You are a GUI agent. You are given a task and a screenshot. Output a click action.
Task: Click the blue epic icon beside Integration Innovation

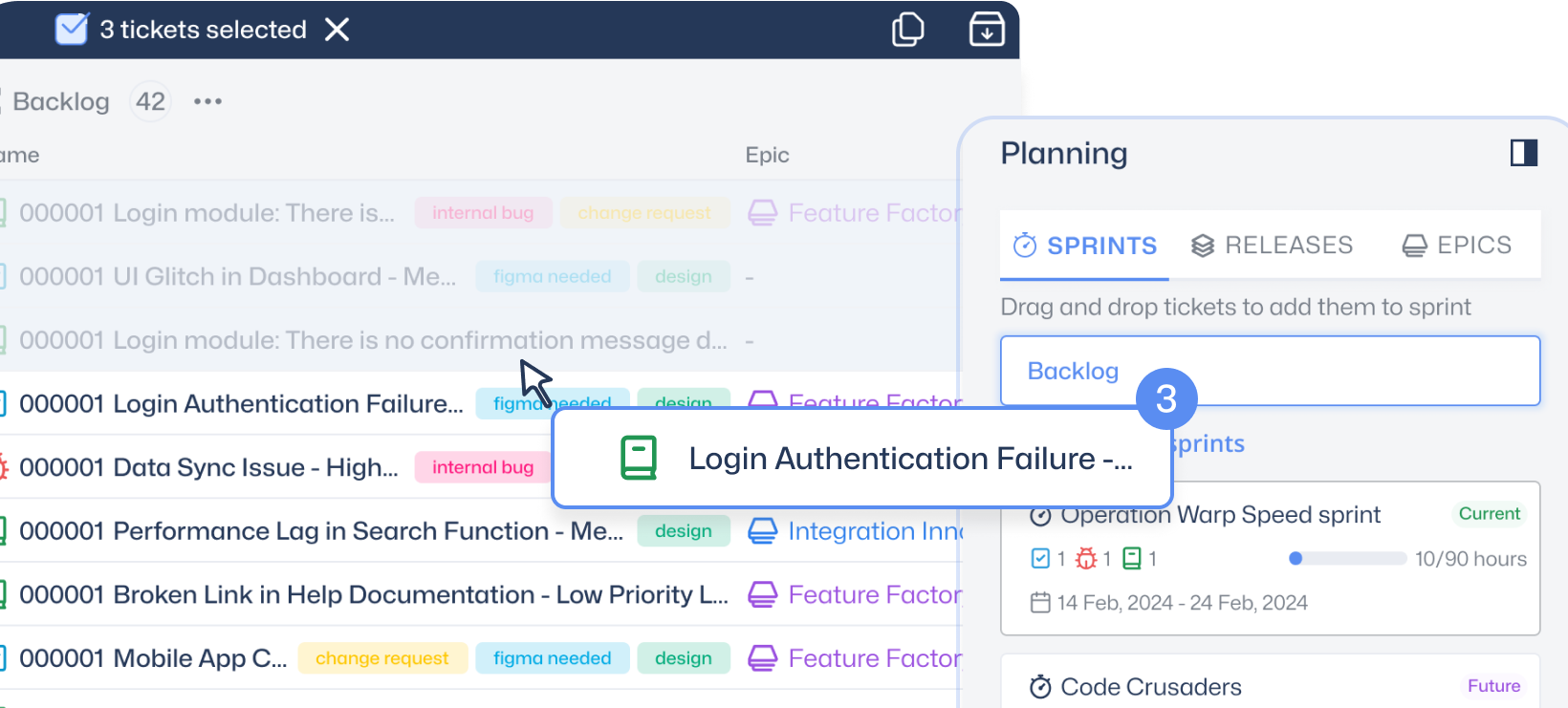click(x=762, y=530)
